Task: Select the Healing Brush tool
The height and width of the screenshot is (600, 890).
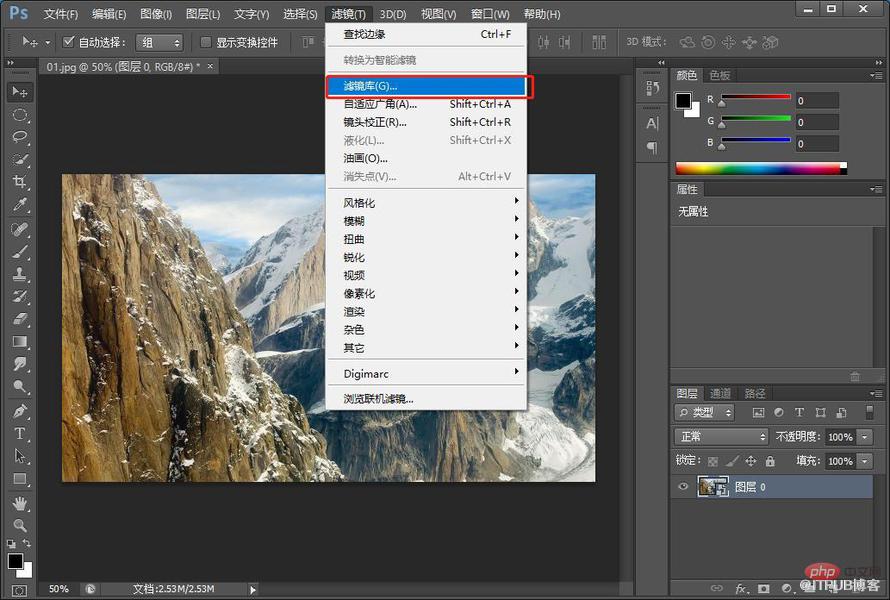Action: (x=20, y=229)
